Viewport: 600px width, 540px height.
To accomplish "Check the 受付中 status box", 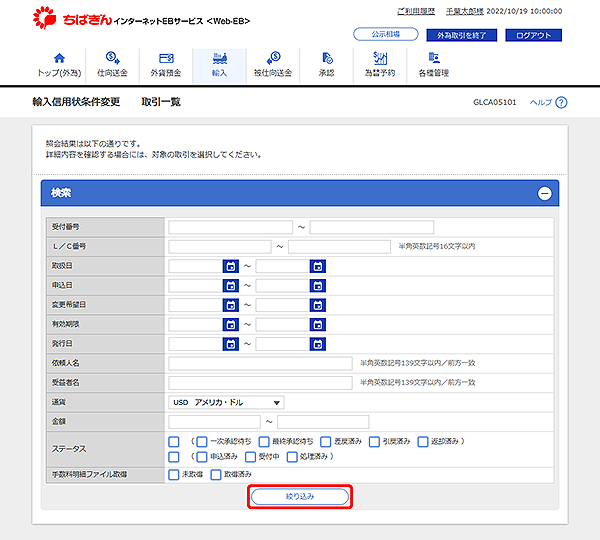I will (x=250, y=457).
